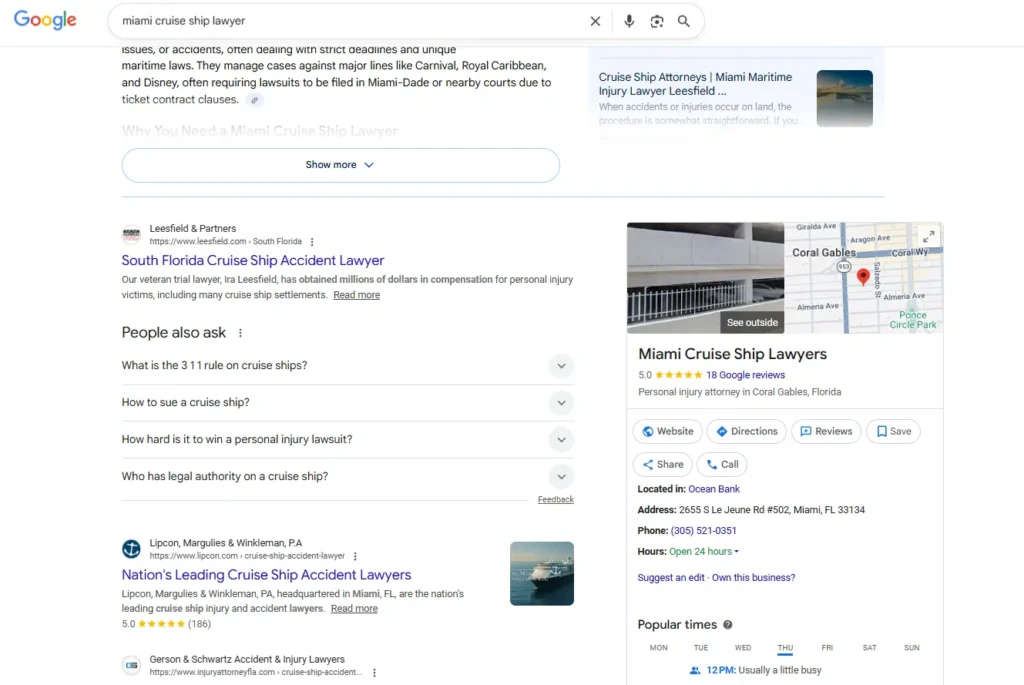Image resolution: width=1024 pixels, height=685 pixels.
Task: Select the THU popular times tab
Action: point(785,648)
